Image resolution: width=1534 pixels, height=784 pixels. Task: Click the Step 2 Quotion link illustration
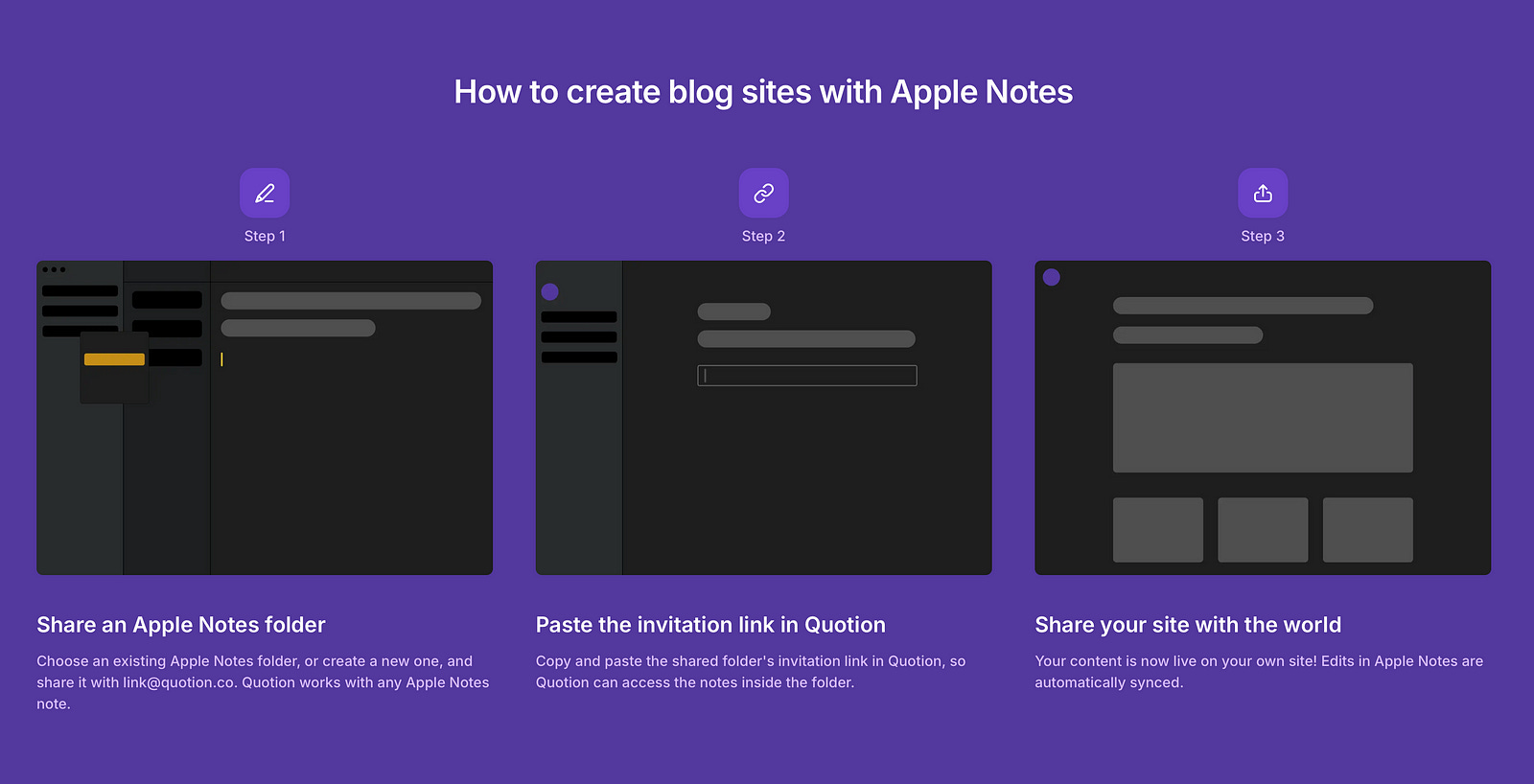click(x=763, y=418)
